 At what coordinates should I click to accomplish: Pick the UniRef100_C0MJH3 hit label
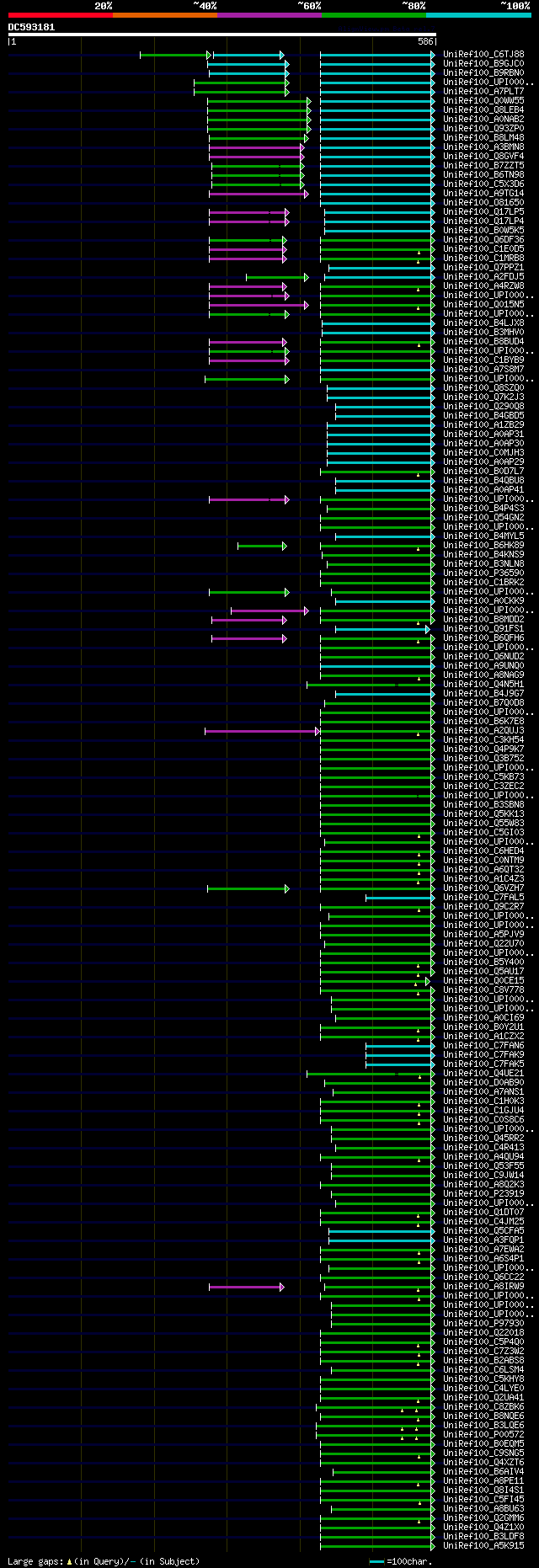pos(483,453)
